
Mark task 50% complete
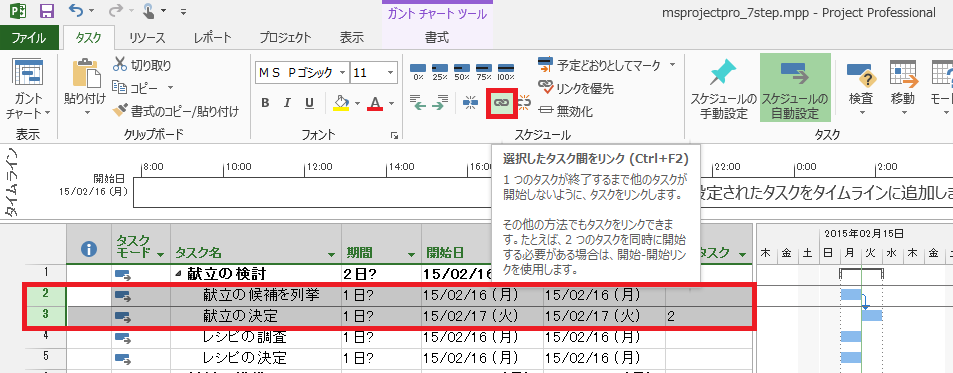coord(461,71)
